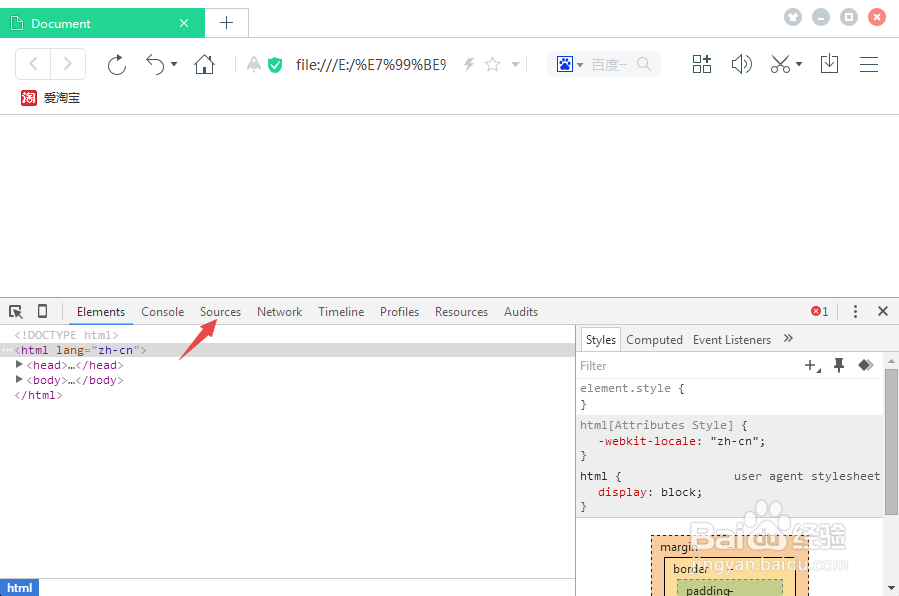Click the file:///E:/ address bar URL
Screen dimensions: 899x596
pos(371,65)
